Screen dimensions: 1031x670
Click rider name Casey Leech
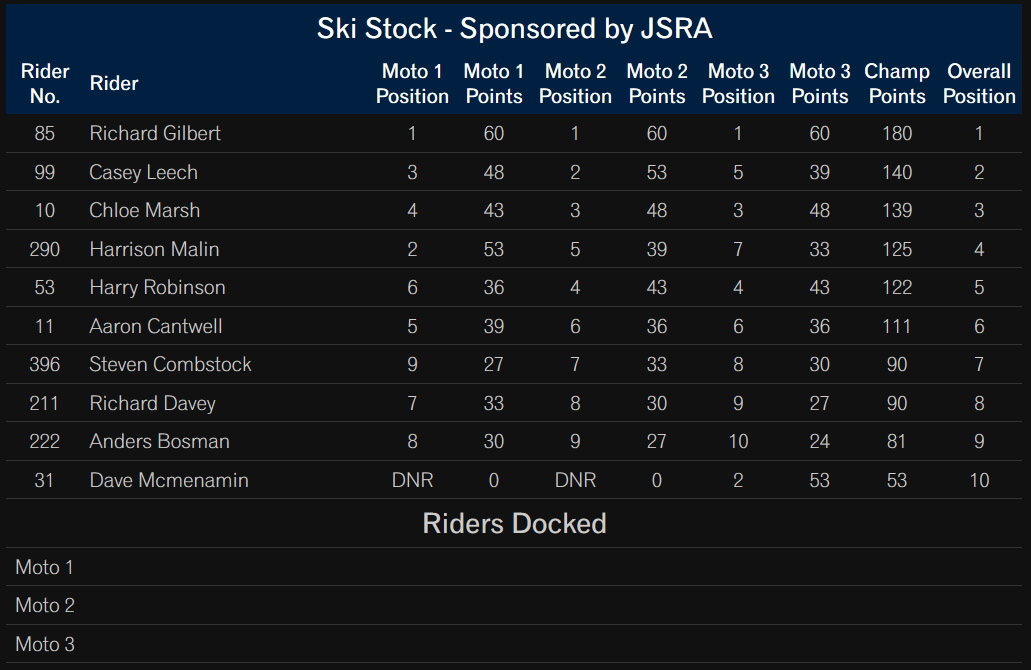tap(143, 172)
